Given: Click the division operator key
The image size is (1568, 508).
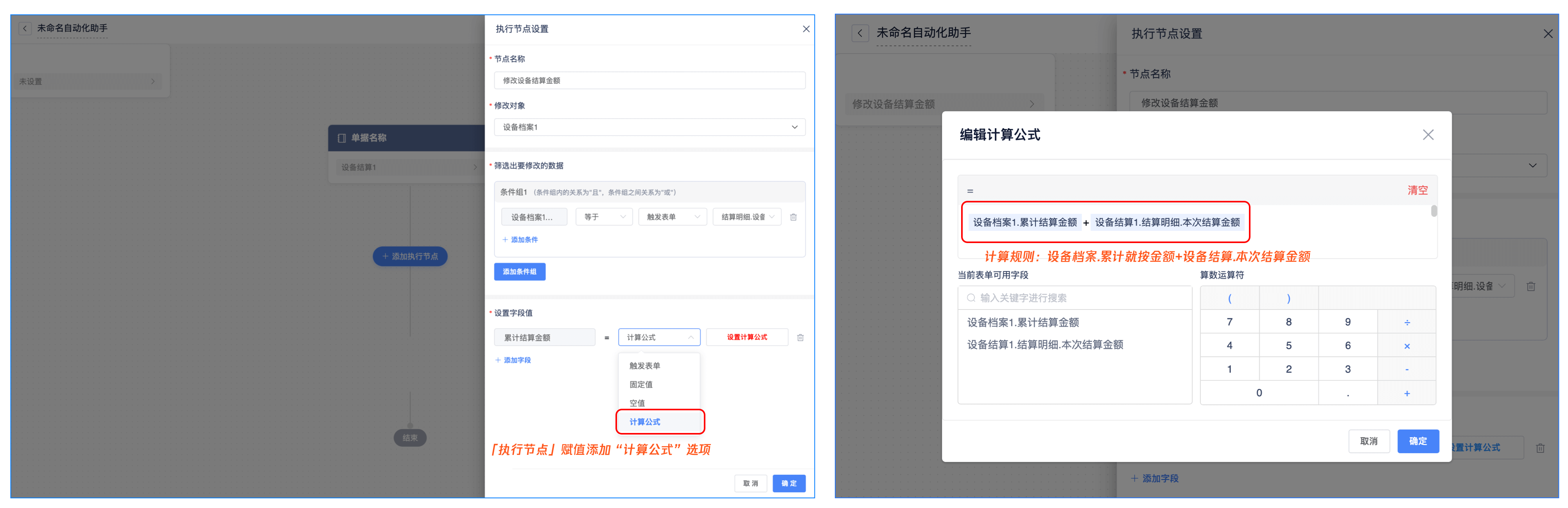Looking at the screenshot, I should click(x=1407, y=322).
